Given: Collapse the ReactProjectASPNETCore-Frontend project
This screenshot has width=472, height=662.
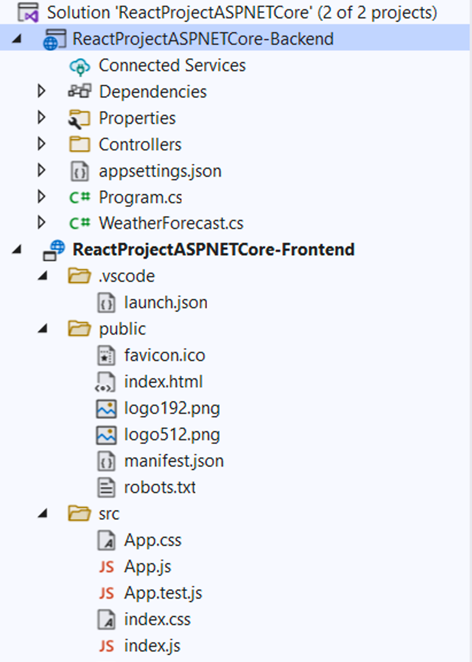Looking at the screenshot, I should tap(17, 250).
